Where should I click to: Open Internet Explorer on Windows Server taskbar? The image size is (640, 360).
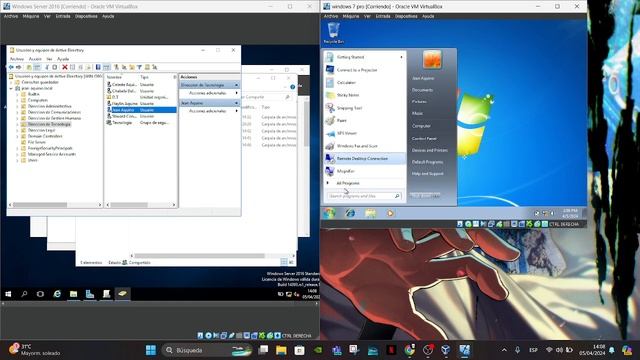tap(57, 294)
